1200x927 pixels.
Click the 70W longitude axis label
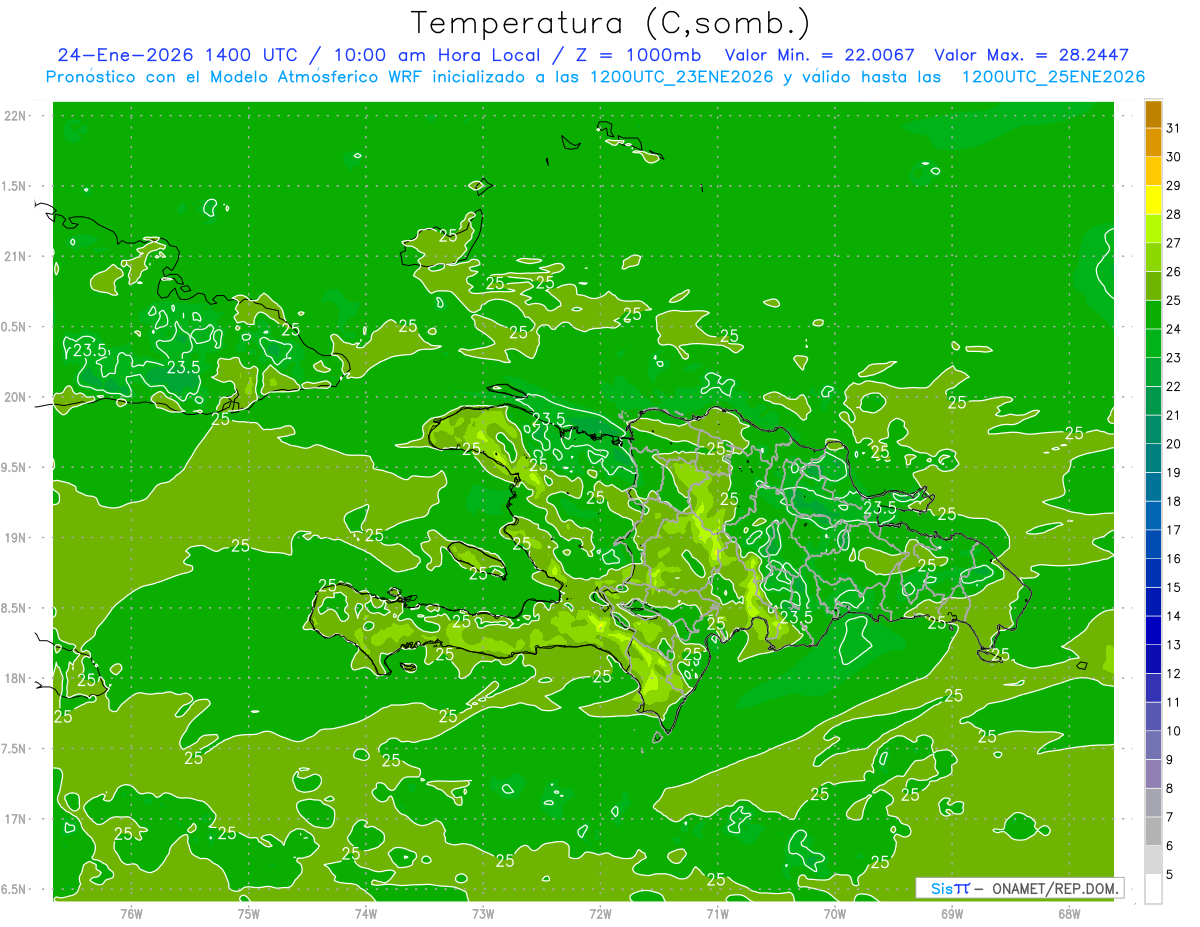835,913
